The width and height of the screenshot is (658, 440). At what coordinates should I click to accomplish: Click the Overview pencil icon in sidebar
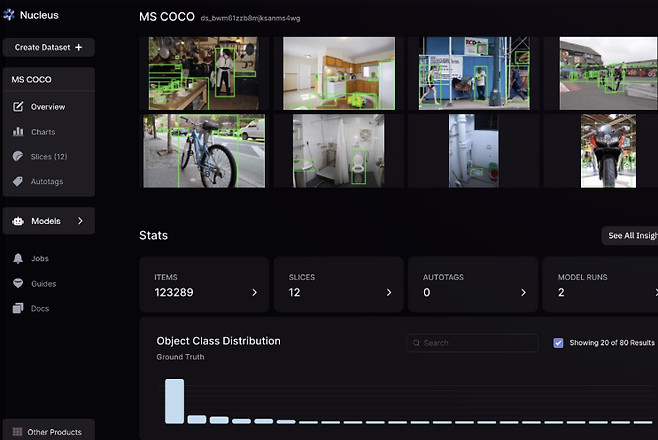tap(18, 107)
